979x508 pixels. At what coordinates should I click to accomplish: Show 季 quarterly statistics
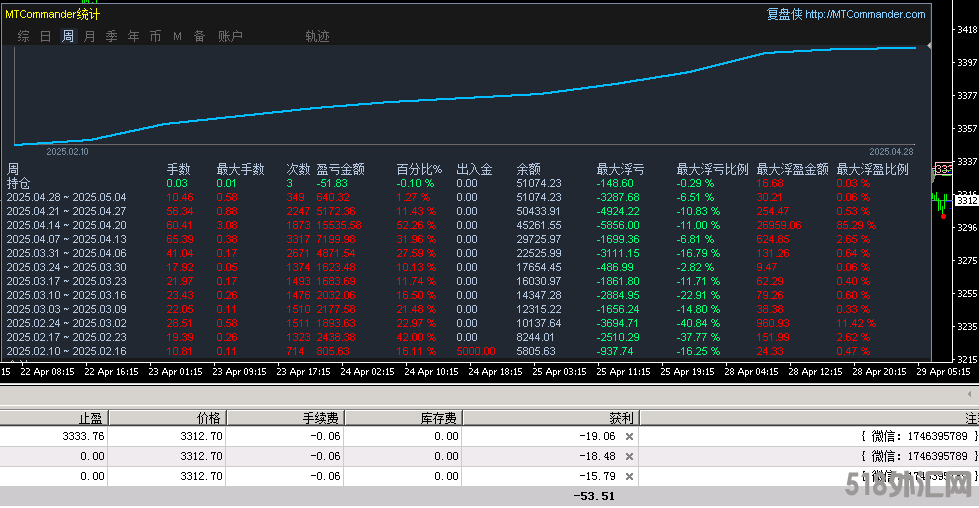[x=111, y=36]
